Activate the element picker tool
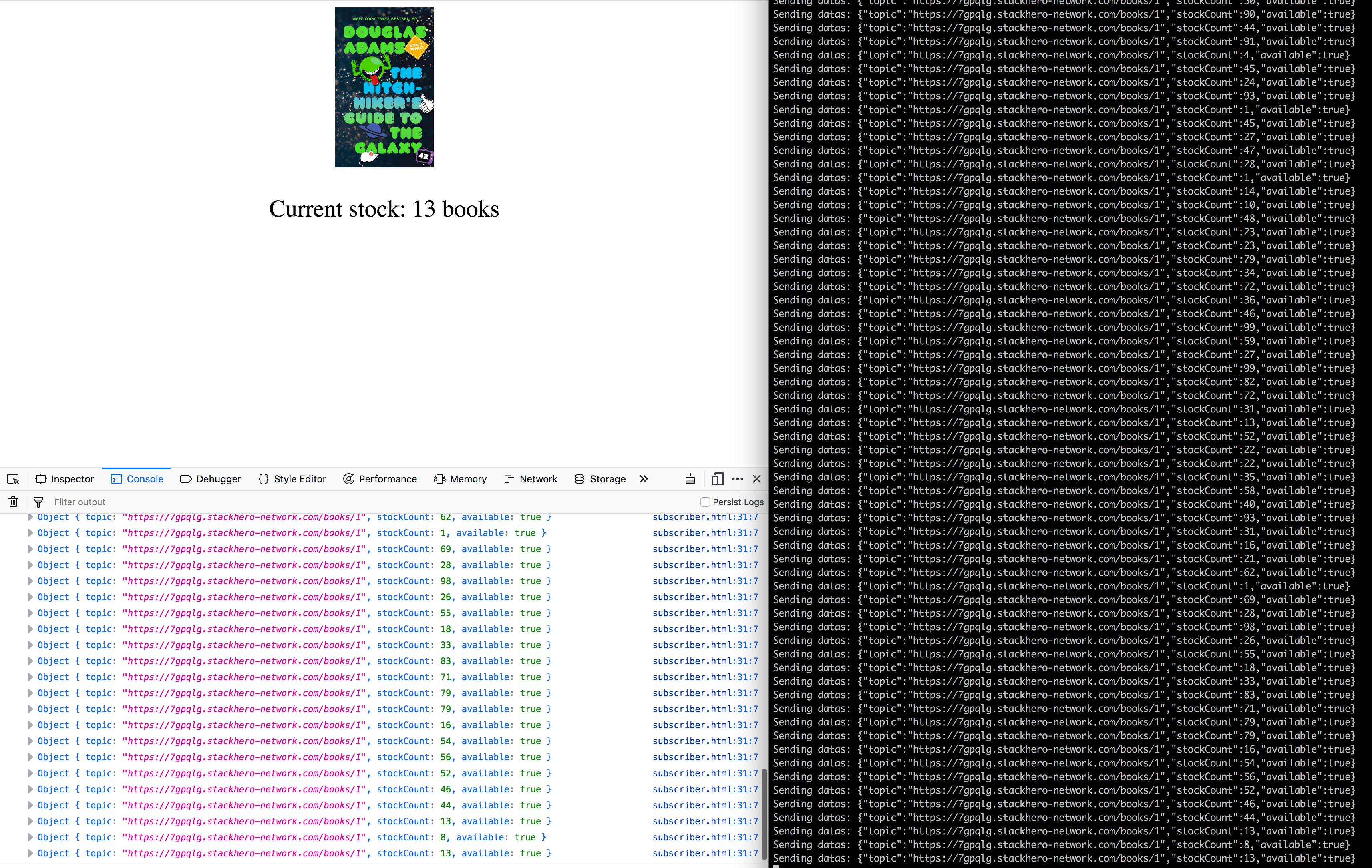This screenshot has height=868, width=1372. 13,479
